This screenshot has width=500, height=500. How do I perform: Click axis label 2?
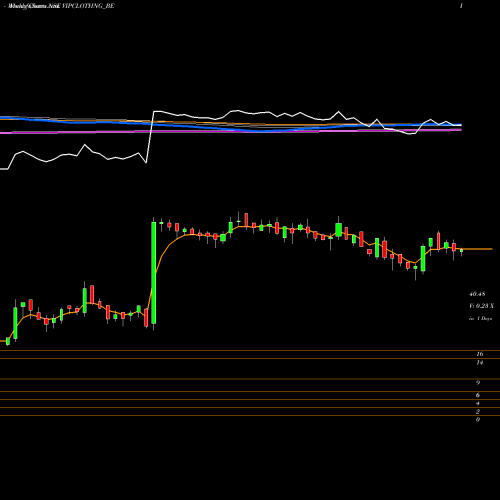point(478,411)
